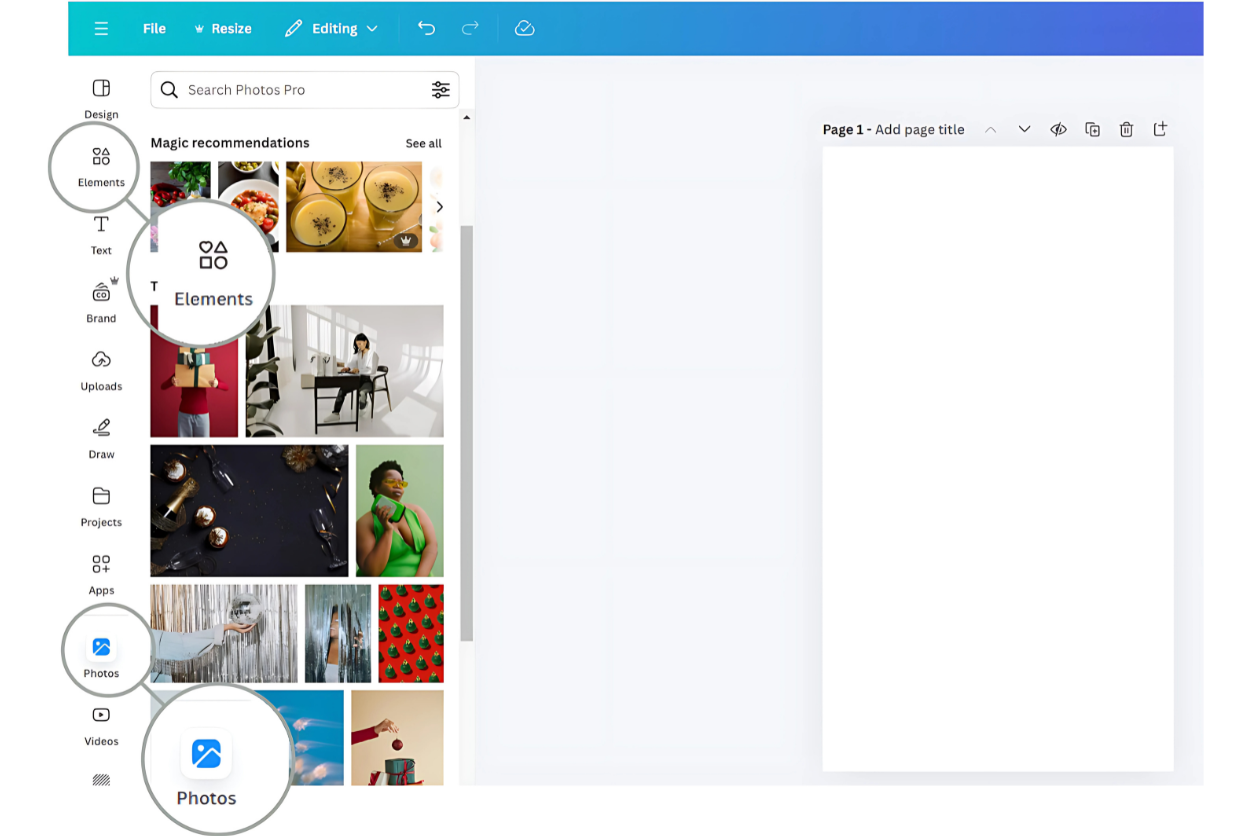
Task: Open the Brand sidebar tab
Action: 101,302
